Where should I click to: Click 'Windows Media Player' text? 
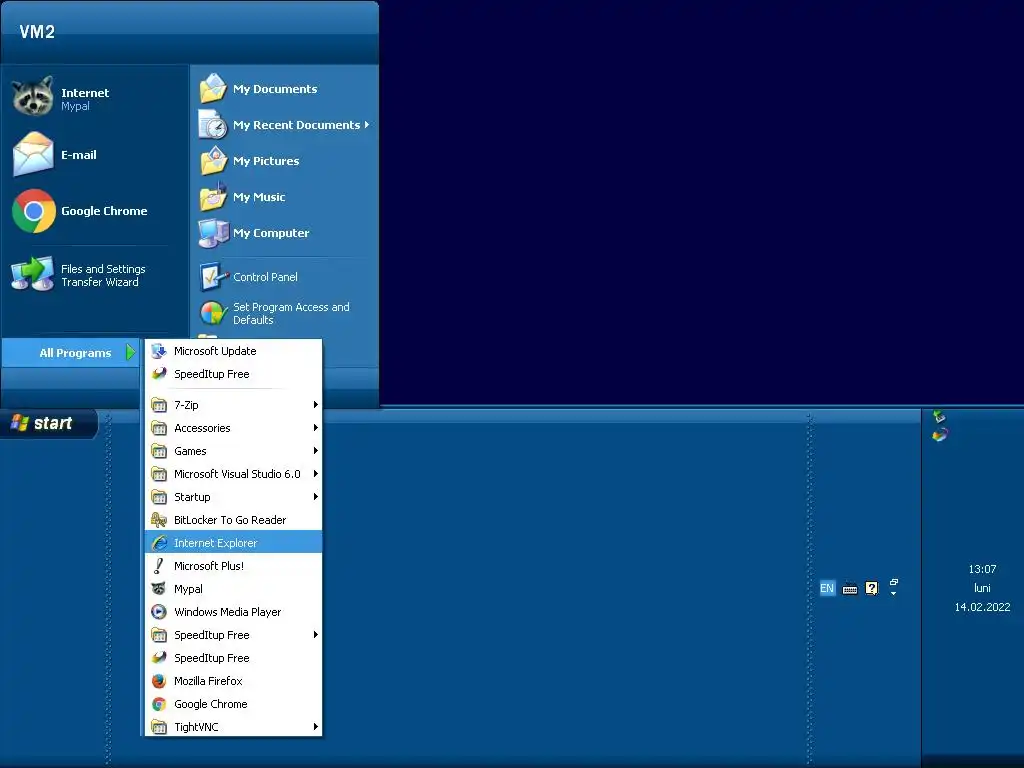coord(227,612)
